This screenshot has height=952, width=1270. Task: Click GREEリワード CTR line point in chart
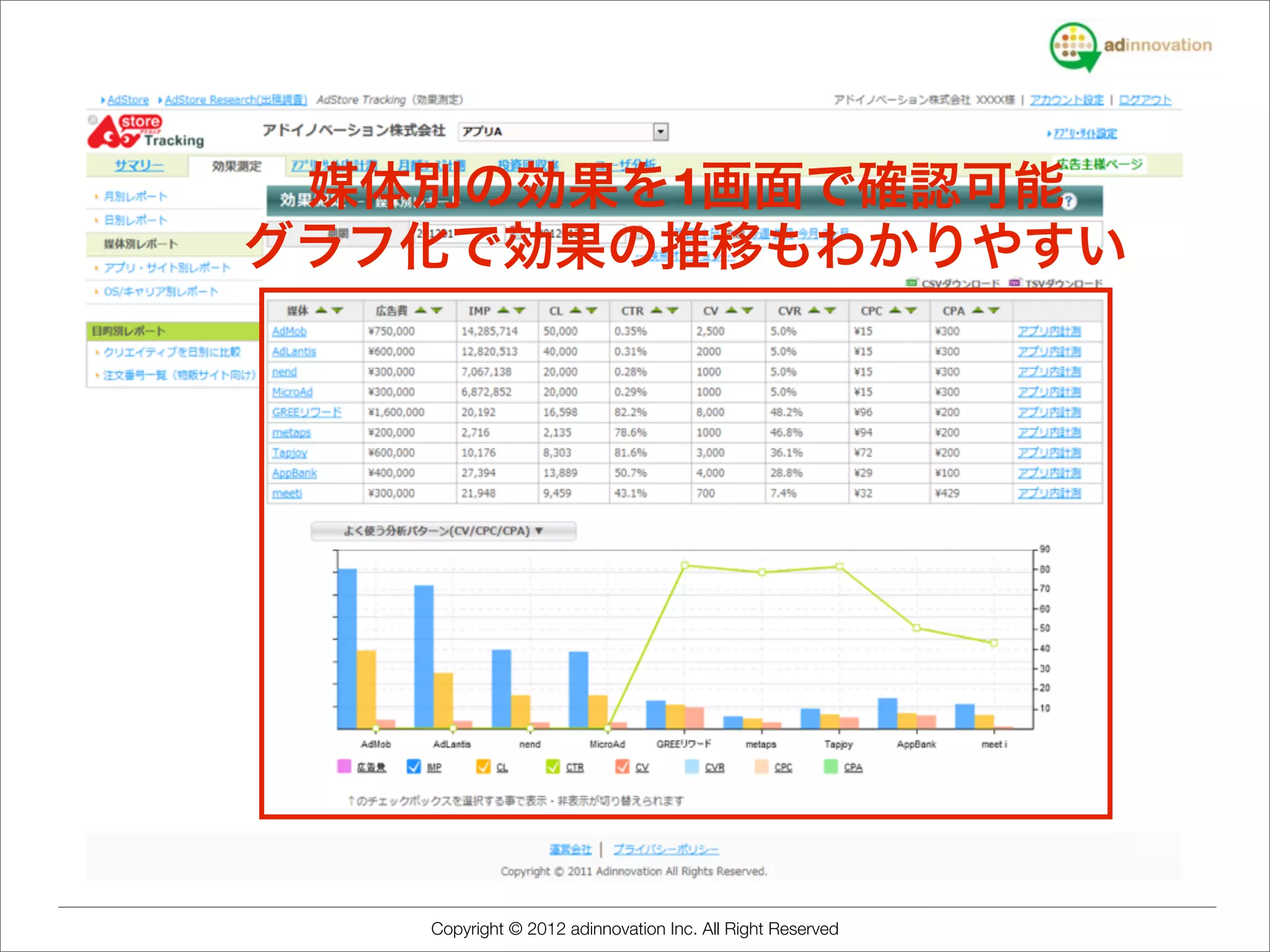click(685, 565)
